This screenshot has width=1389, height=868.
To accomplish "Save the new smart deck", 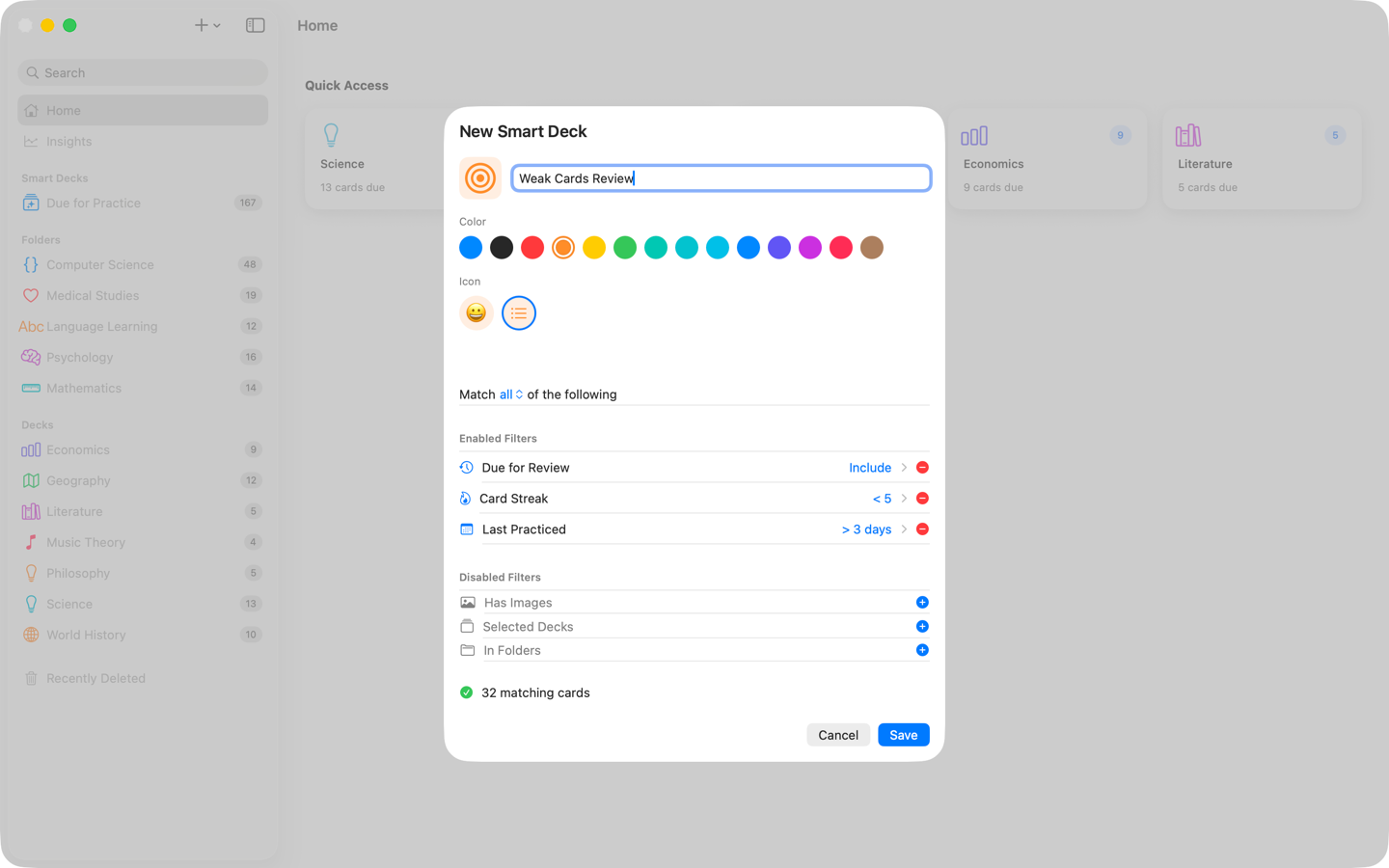I will tap(904, 735).
